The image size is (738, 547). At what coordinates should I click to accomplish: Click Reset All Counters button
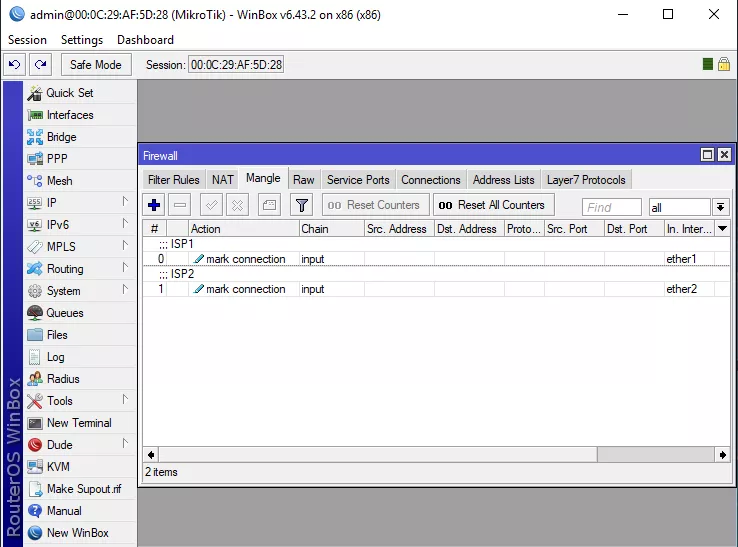493,205
